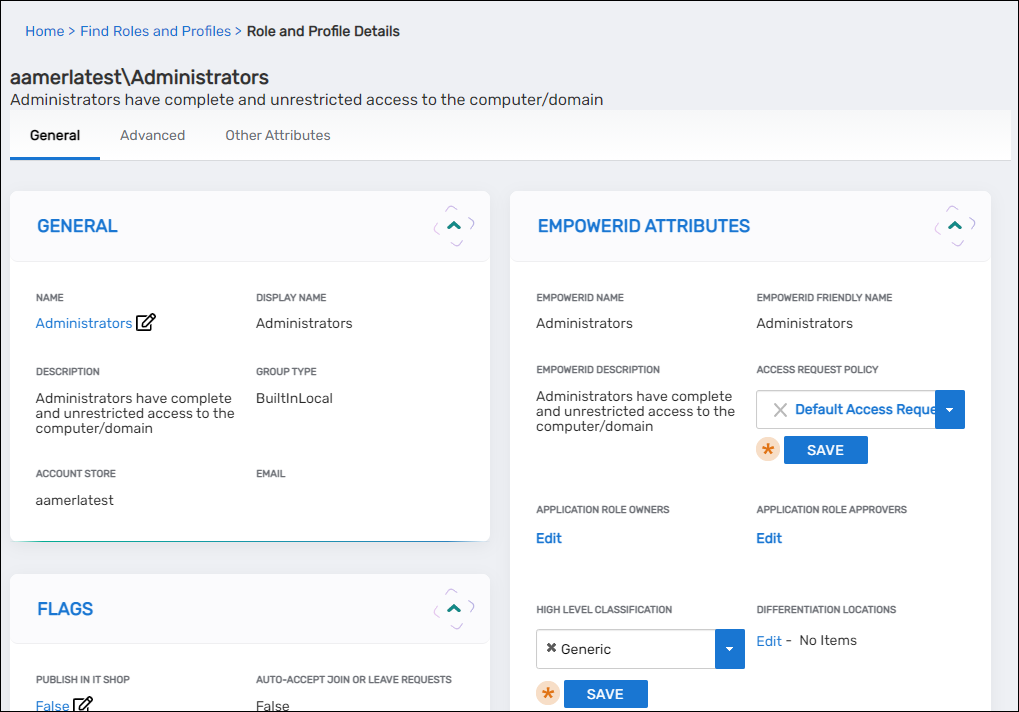Navigate to Find Roles and Profiles breadcrumb
The image size is (1019, 712).
[x=156, y=31]
